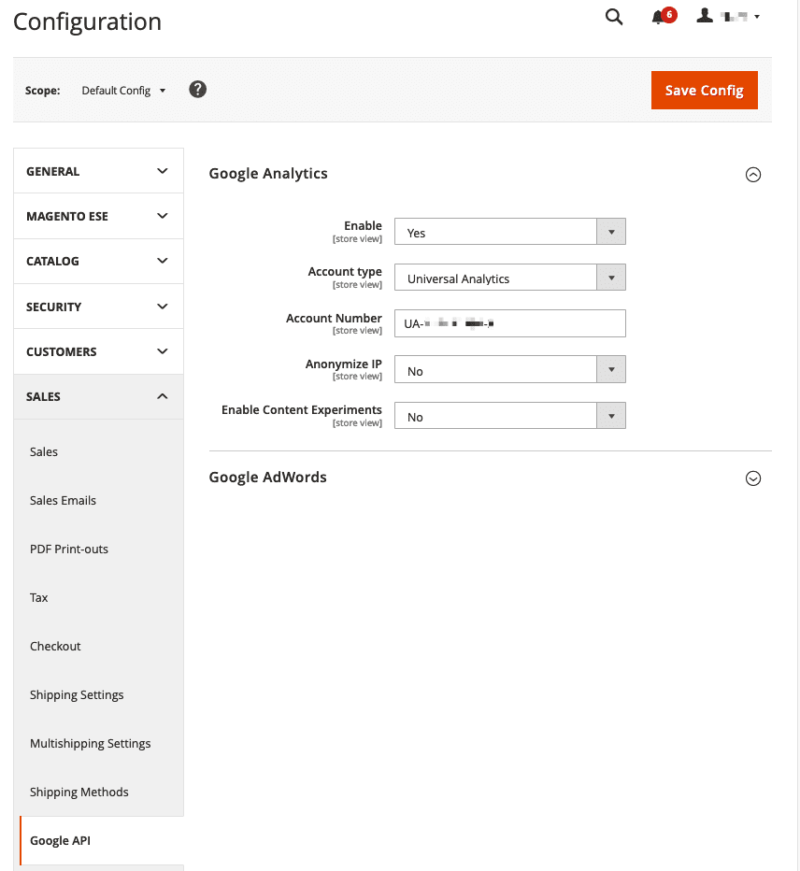Screen dimensions: 800x871
Task: Open Shipping Methods settings
Action: coord(79,791)
